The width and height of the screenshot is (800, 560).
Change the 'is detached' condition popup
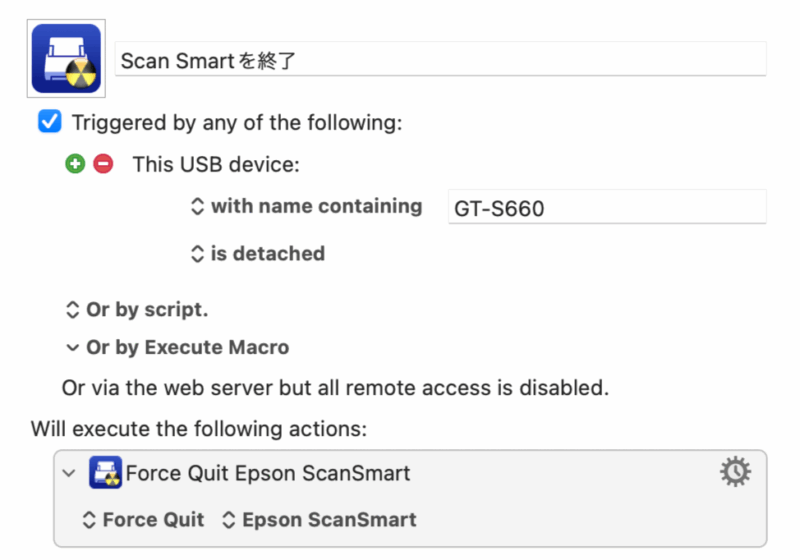[x=258, y=253]
